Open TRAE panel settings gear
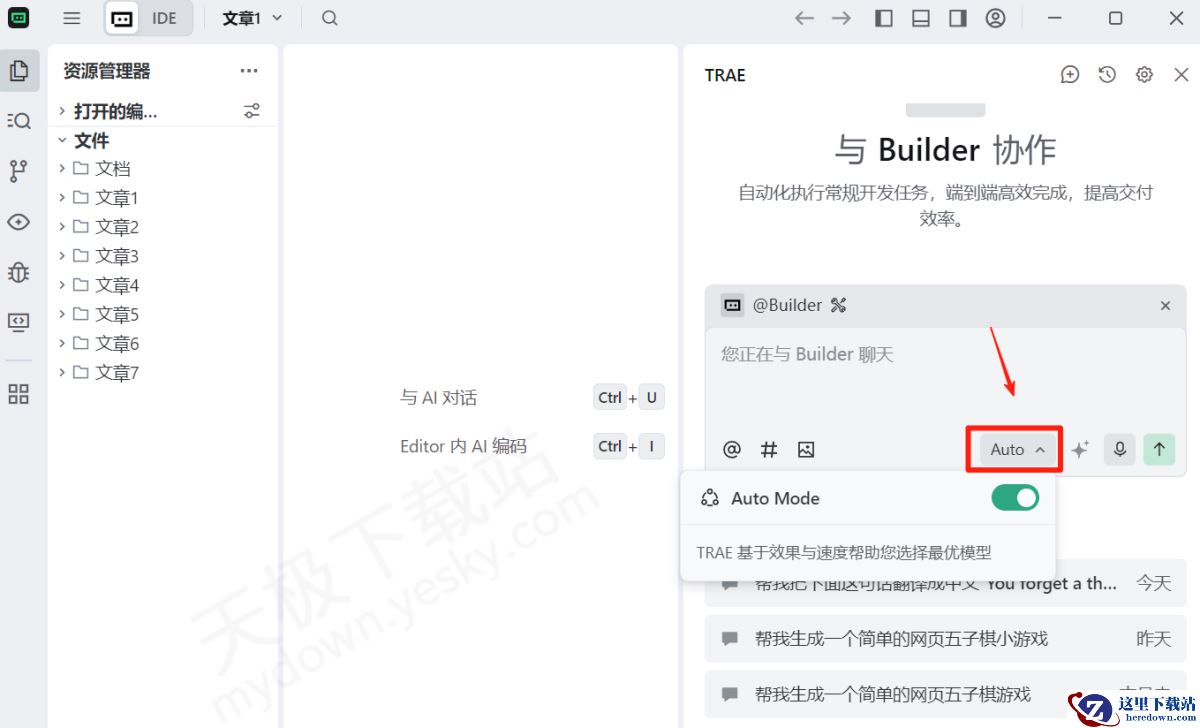 pos(1144,75)
